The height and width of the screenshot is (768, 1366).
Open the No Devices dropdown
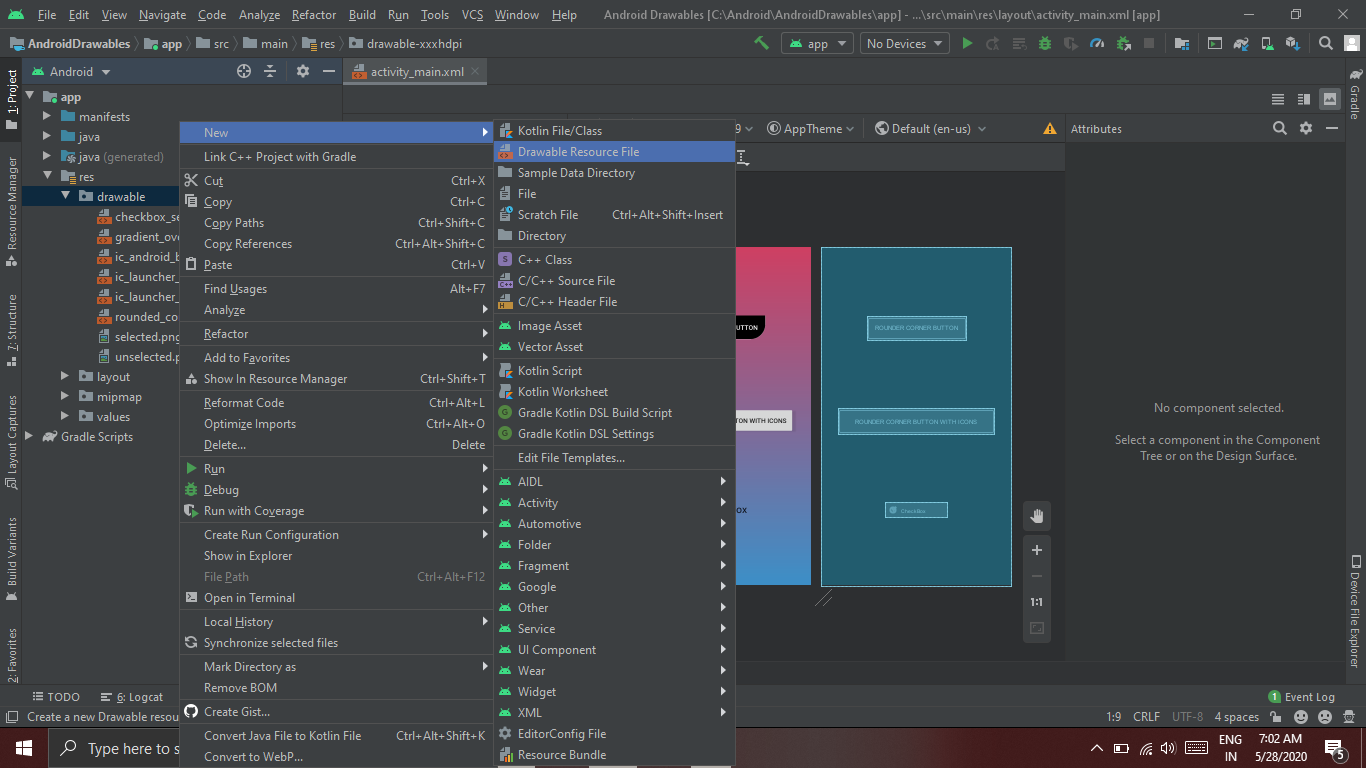[903, 43]
